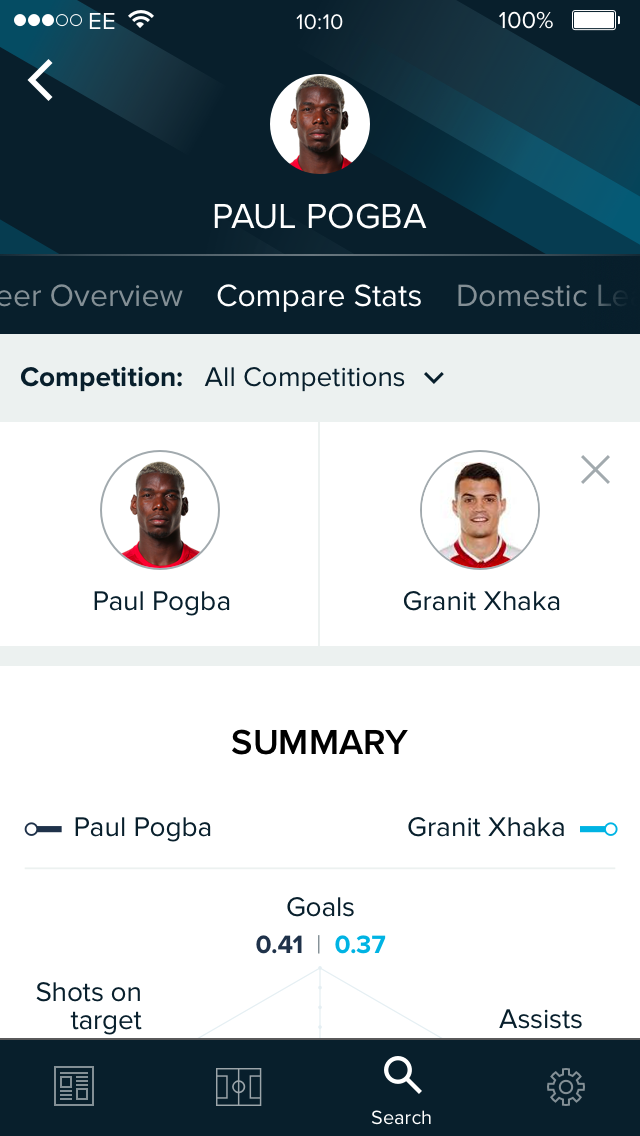
Task: Open the football pitch icon tab
Action: point(238,1086)
